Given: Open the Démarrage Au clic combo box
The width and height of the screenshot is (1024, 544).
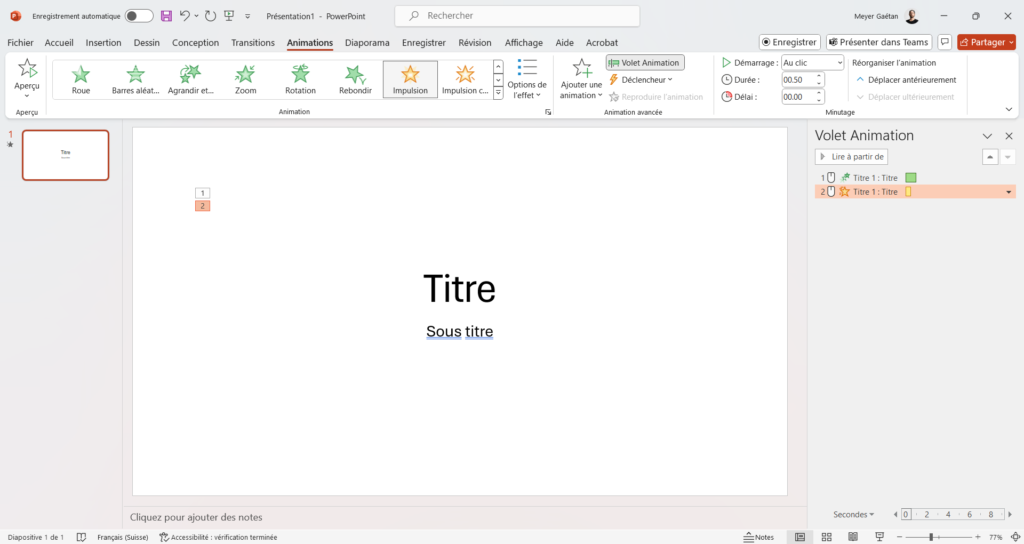Looking at the screenshot, I should (813, 63).
